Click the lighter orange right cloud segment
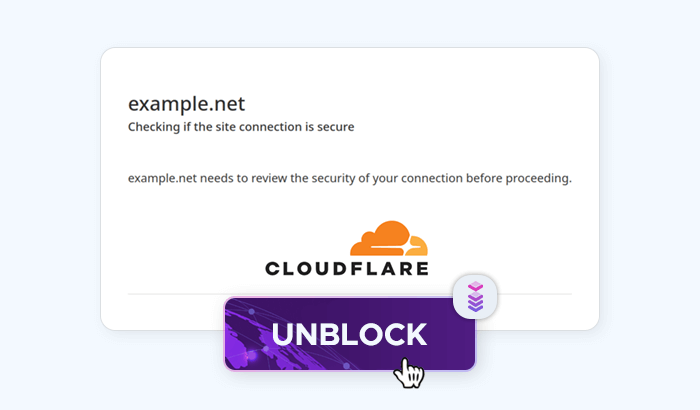 click(x=417, y=245)
